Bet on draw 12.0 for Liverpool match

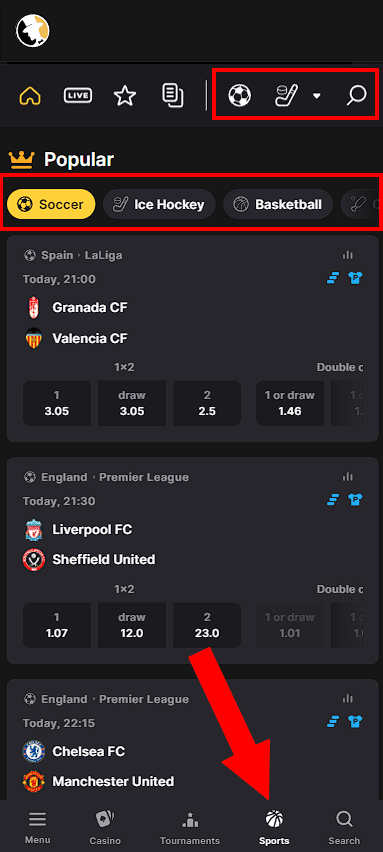[x=131, y=625]
